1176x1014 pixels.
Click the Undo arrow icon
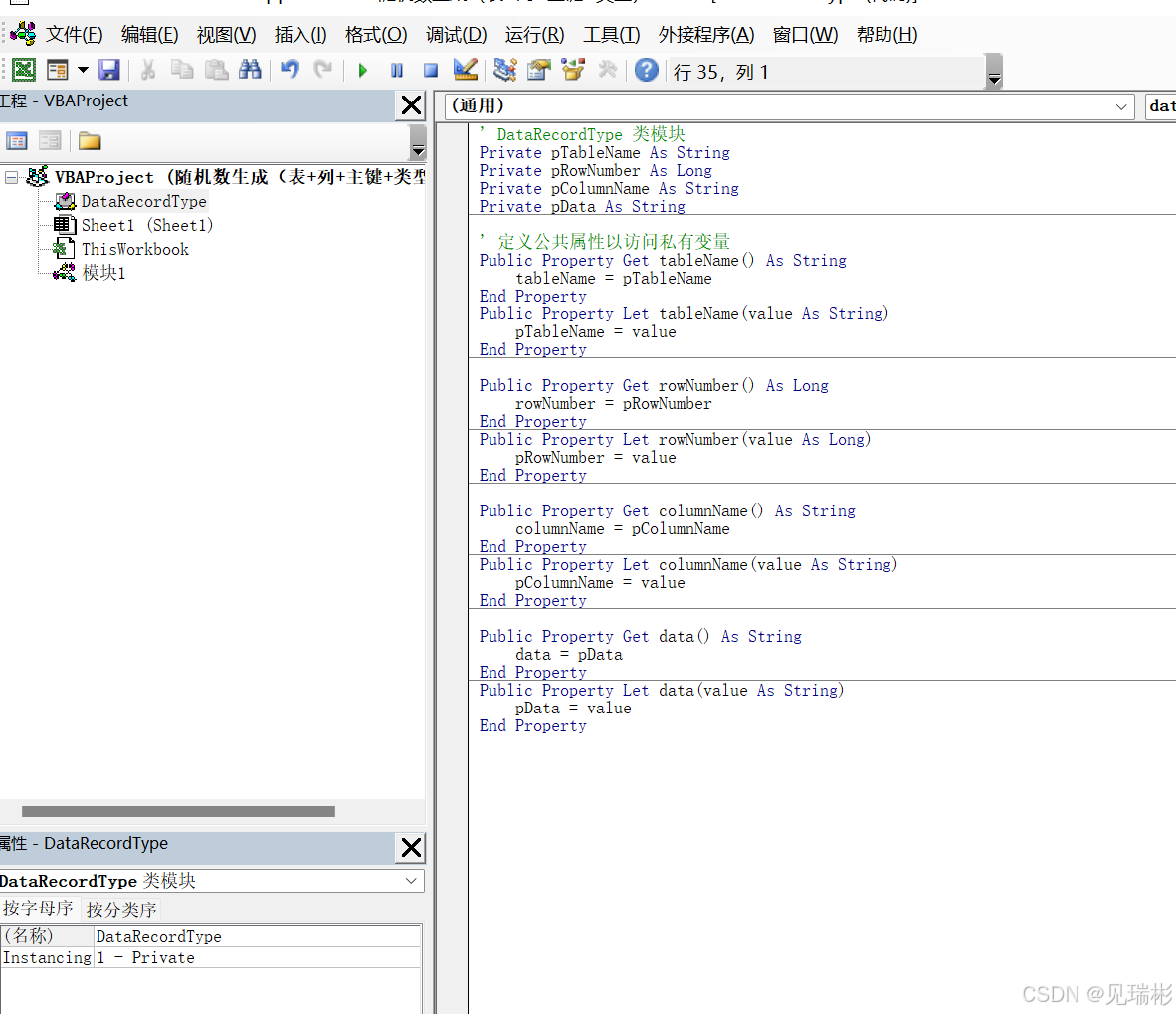[x=290, y=70]
